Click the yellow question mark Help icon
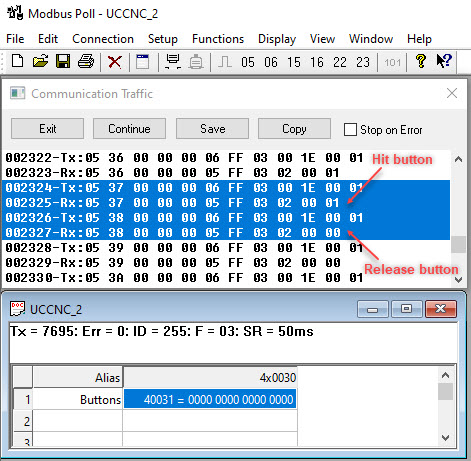This screenshot has width=471, height=461. tap(421, 62)
